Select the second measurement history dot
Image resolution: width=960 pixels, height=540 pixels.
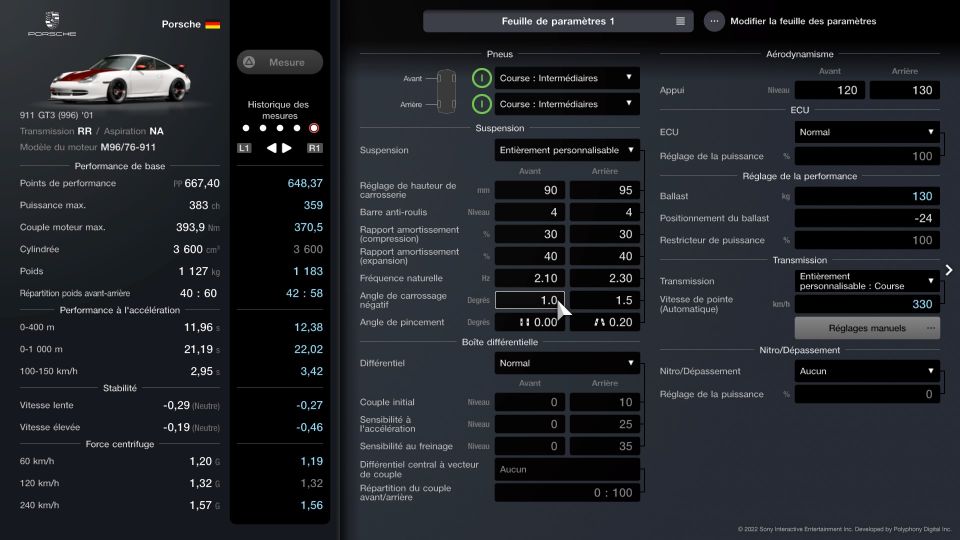tap(263, 128)
